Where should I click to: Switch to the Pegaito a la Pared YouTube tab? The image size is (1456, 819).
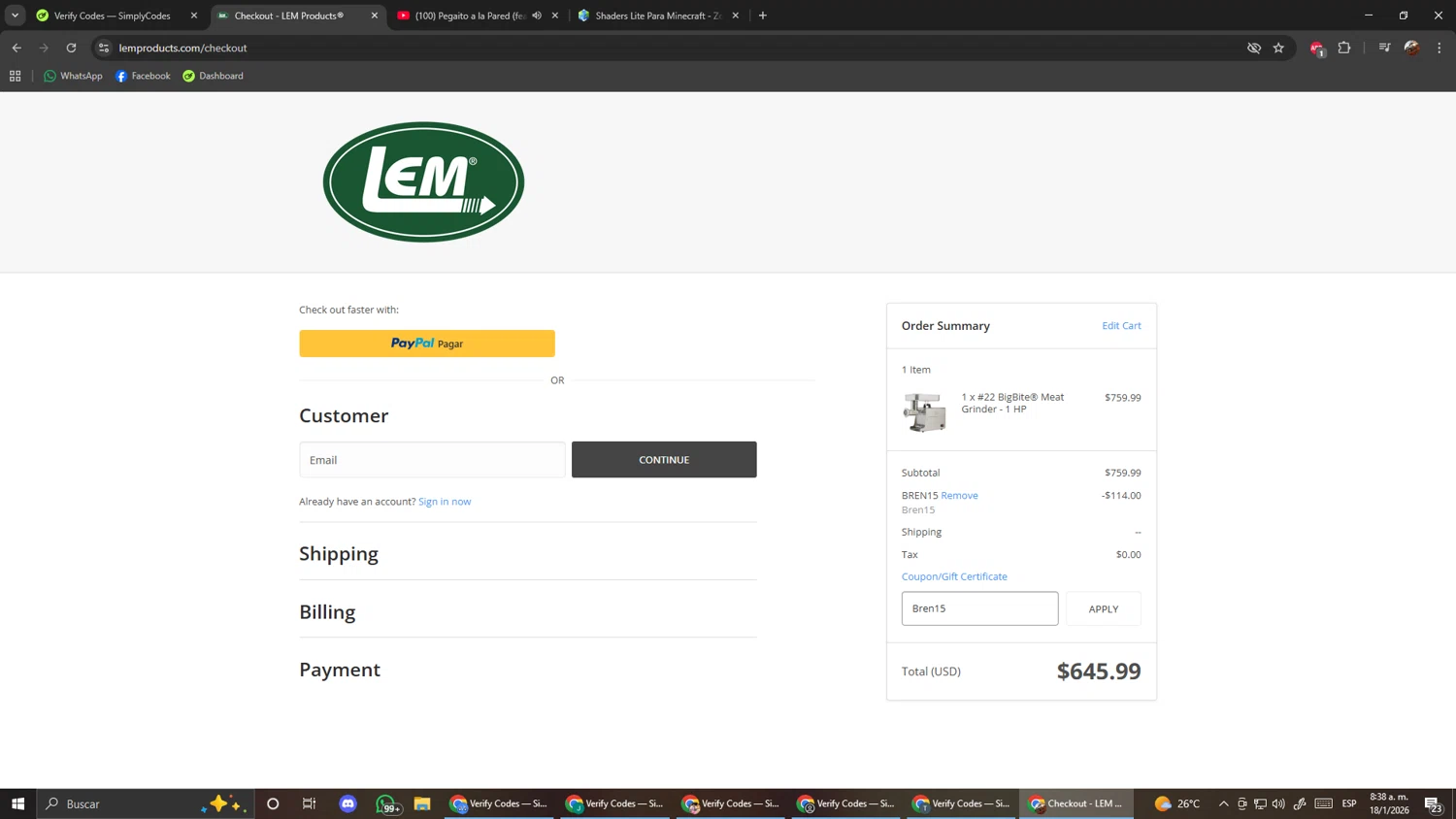(471, 16)
